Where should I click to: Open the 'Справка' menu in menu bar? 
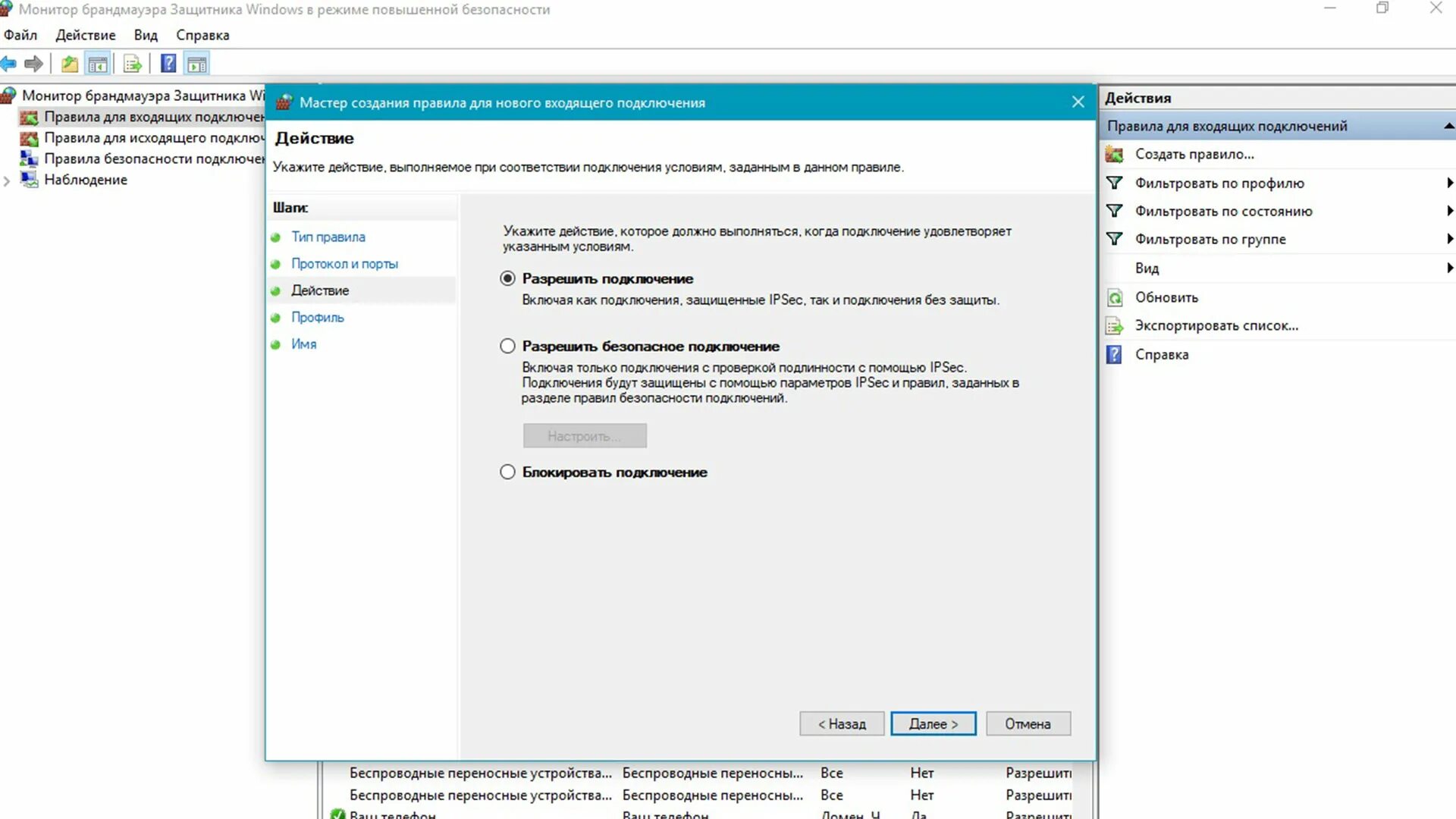coord(202,35)
